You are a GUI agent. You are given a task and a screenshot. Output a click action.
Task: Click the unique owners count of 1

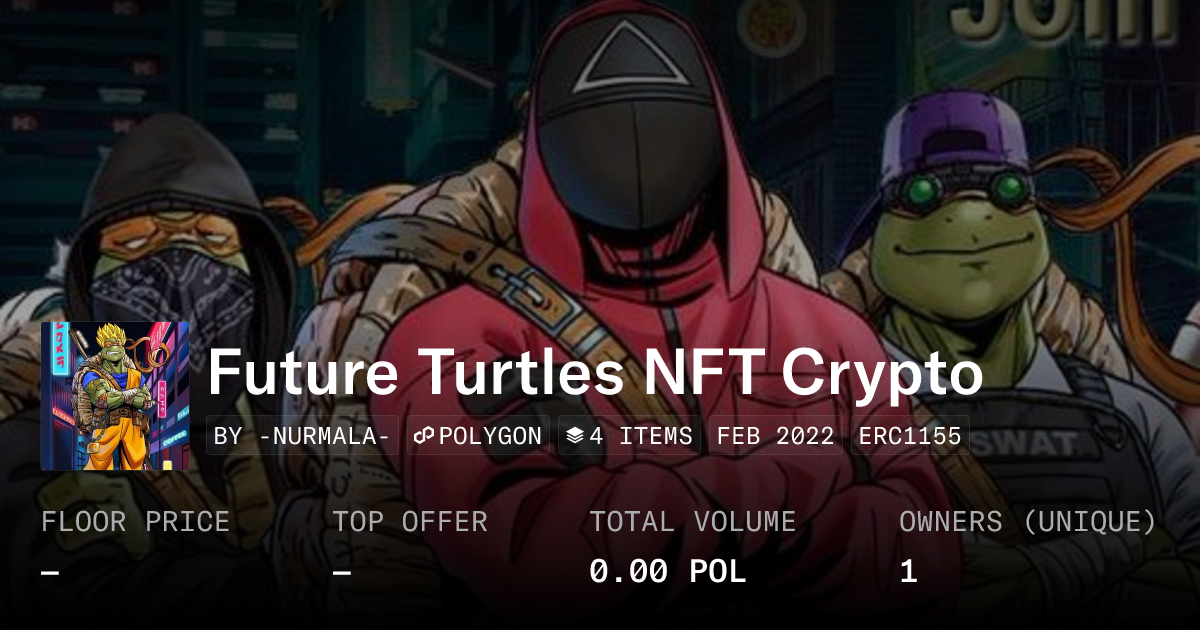908,572
